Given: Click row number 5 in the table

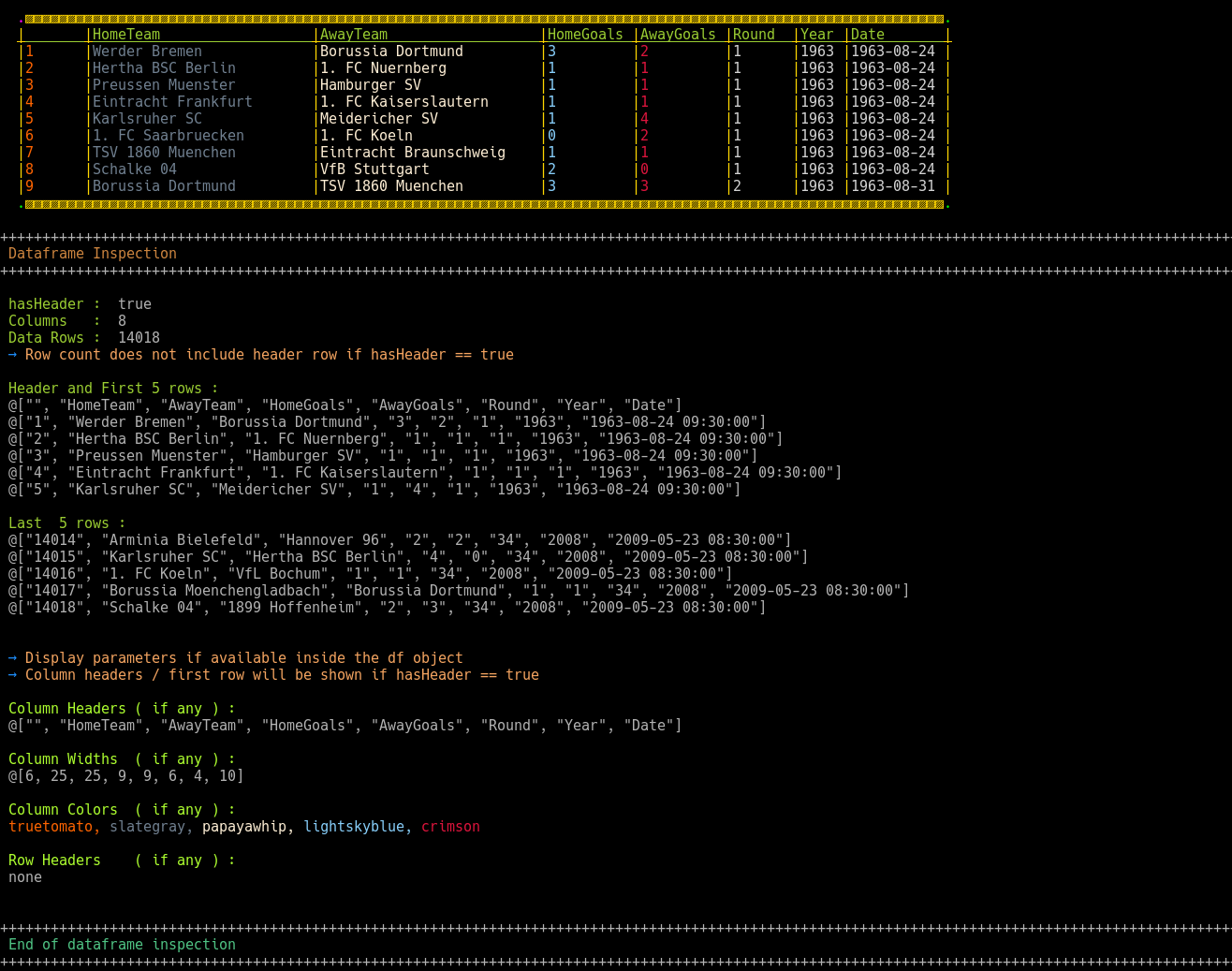Looking at the screenshot, I should click(x=30, y=119).
